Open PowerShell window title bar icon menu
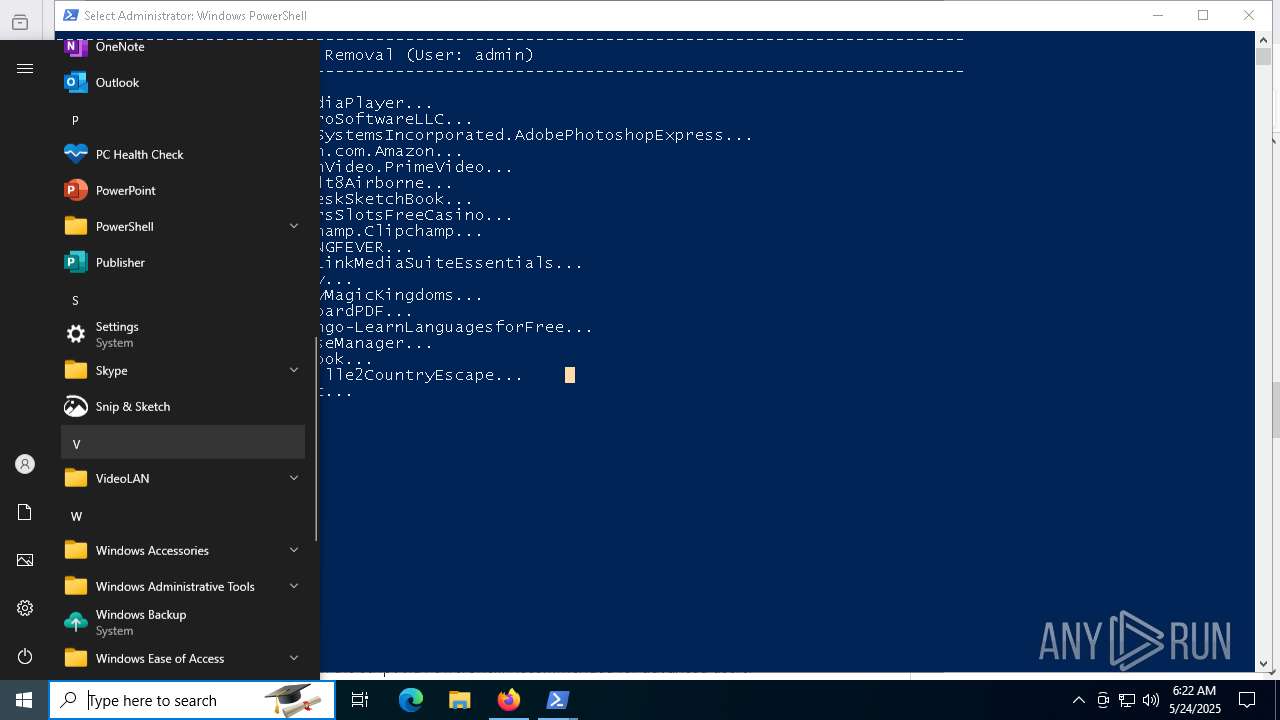The image size is (1280, 720). (72, 15)
